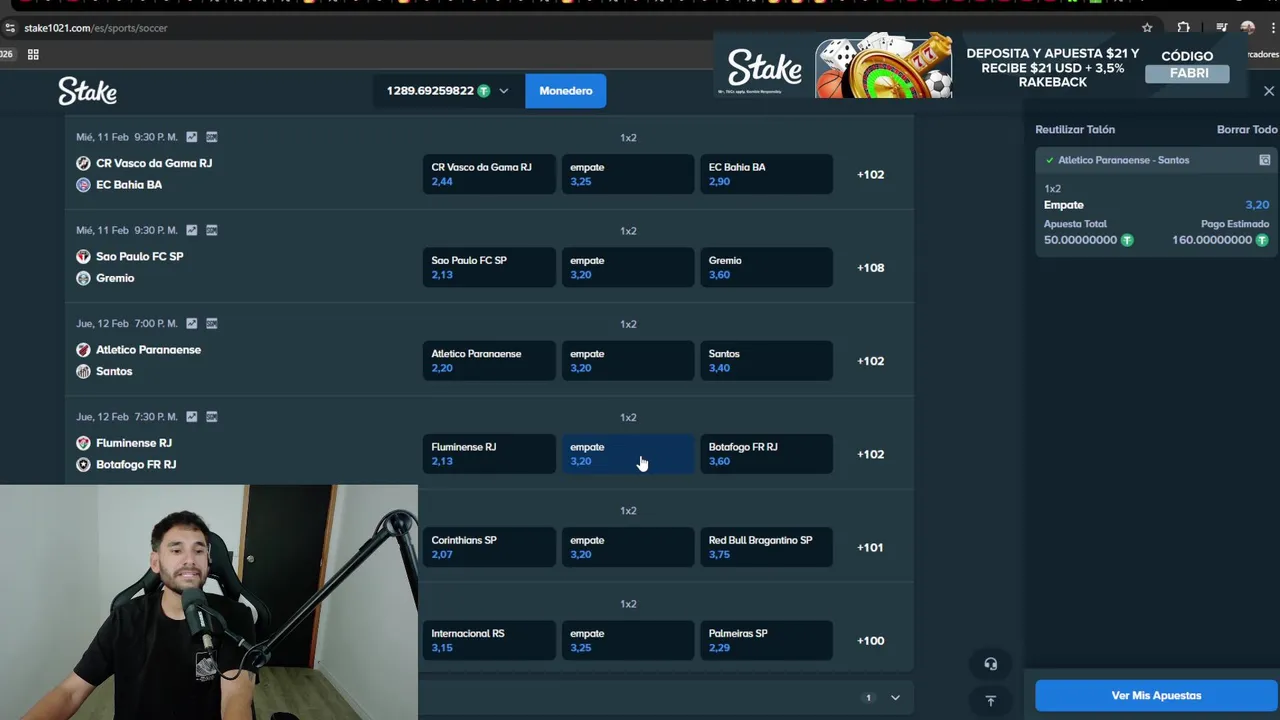1280x720 pixels.
Task: Select Sao Paulo FC SP odds 2,13
Action: coord(489,267)
